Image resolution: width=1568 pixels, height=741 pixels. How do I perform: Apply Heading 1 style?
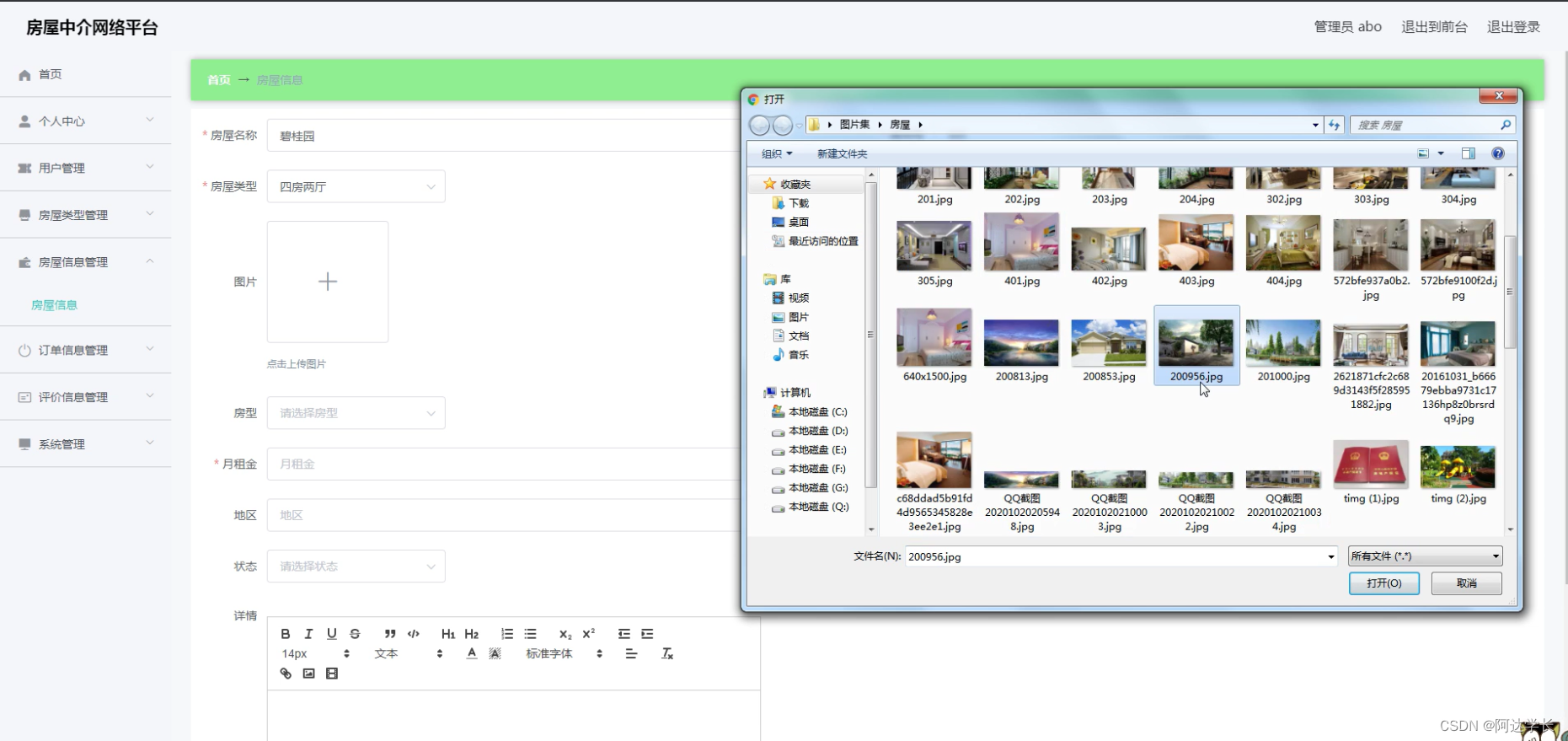coord(448,634)
